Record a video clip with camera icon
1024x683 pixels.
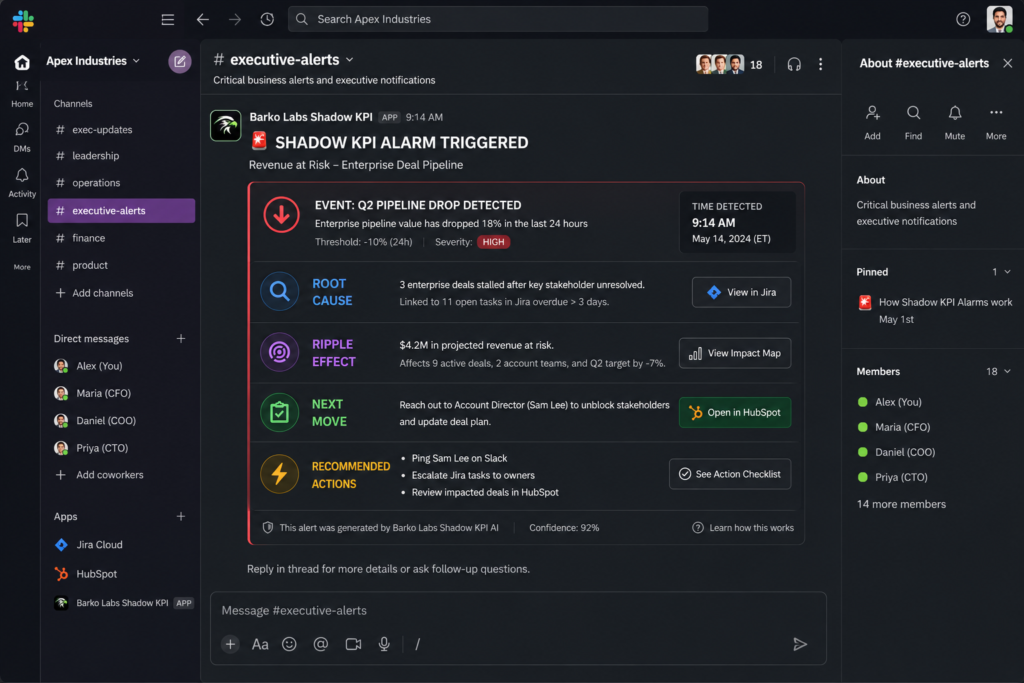point(353,644)
